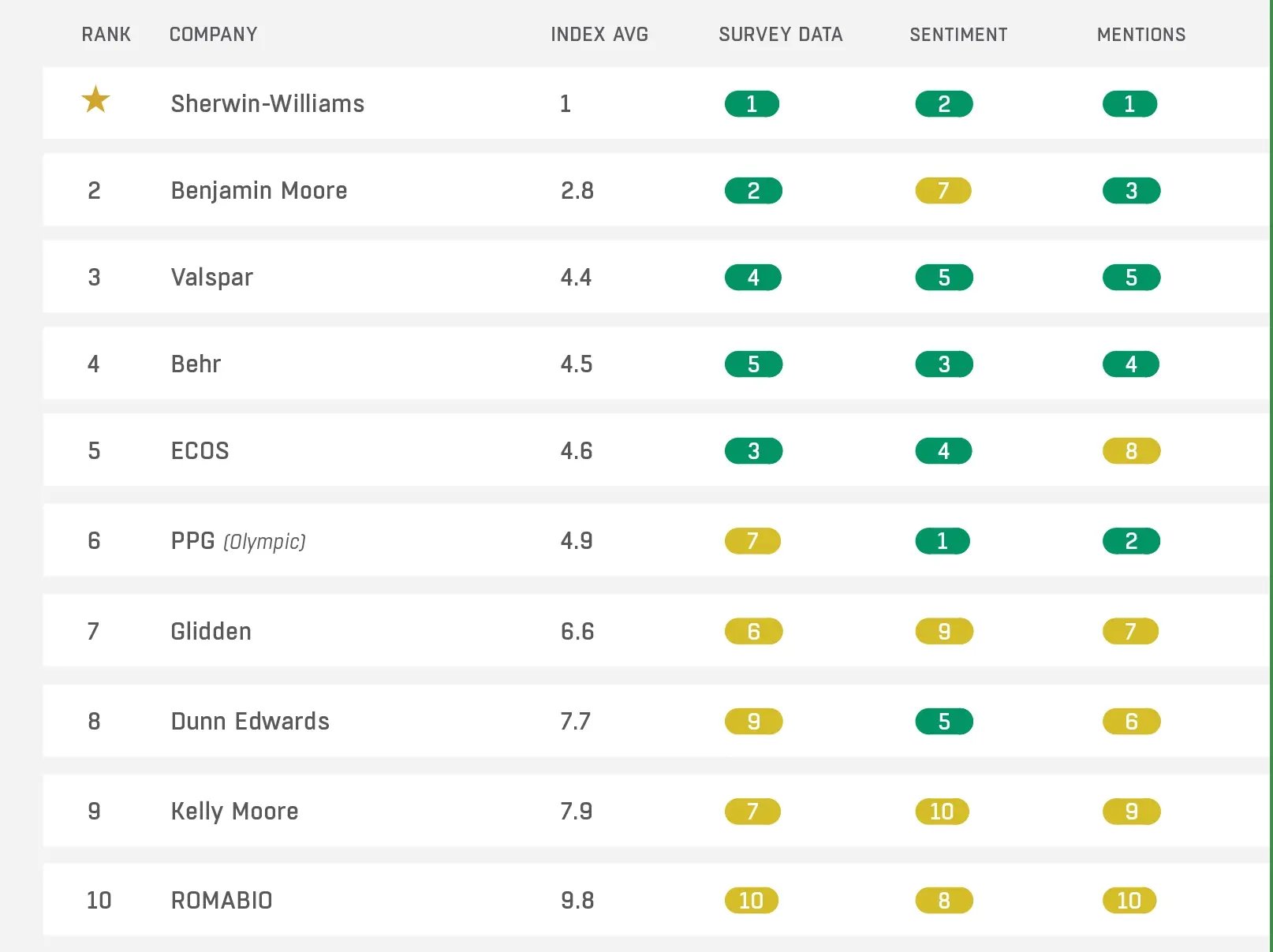This screenshot has height=952, width=1273.
Task: Click the Behr company name
Action: 196,364
